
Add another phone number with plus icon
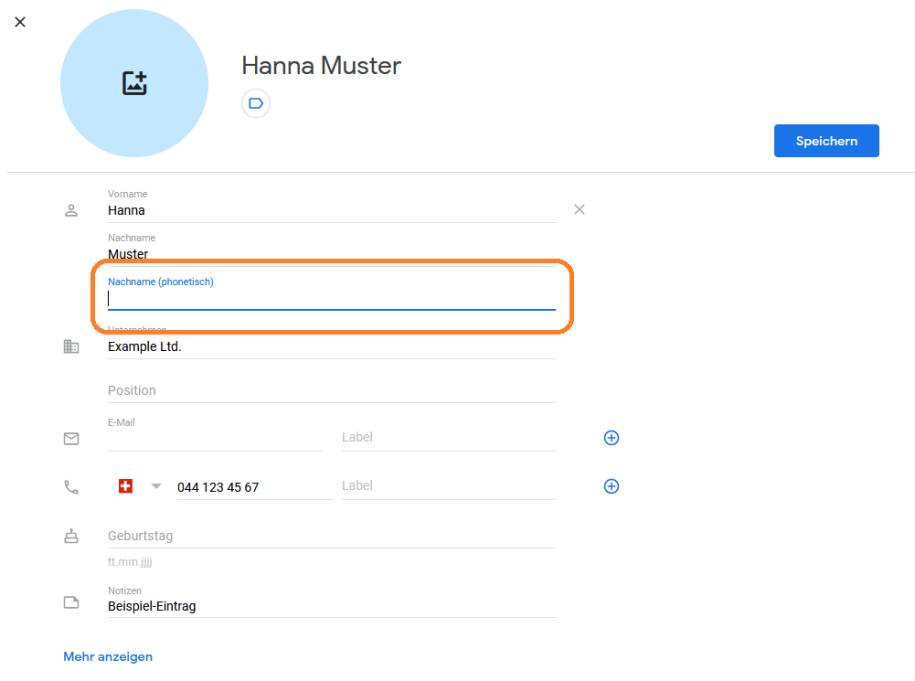click(x=612, y=486)
